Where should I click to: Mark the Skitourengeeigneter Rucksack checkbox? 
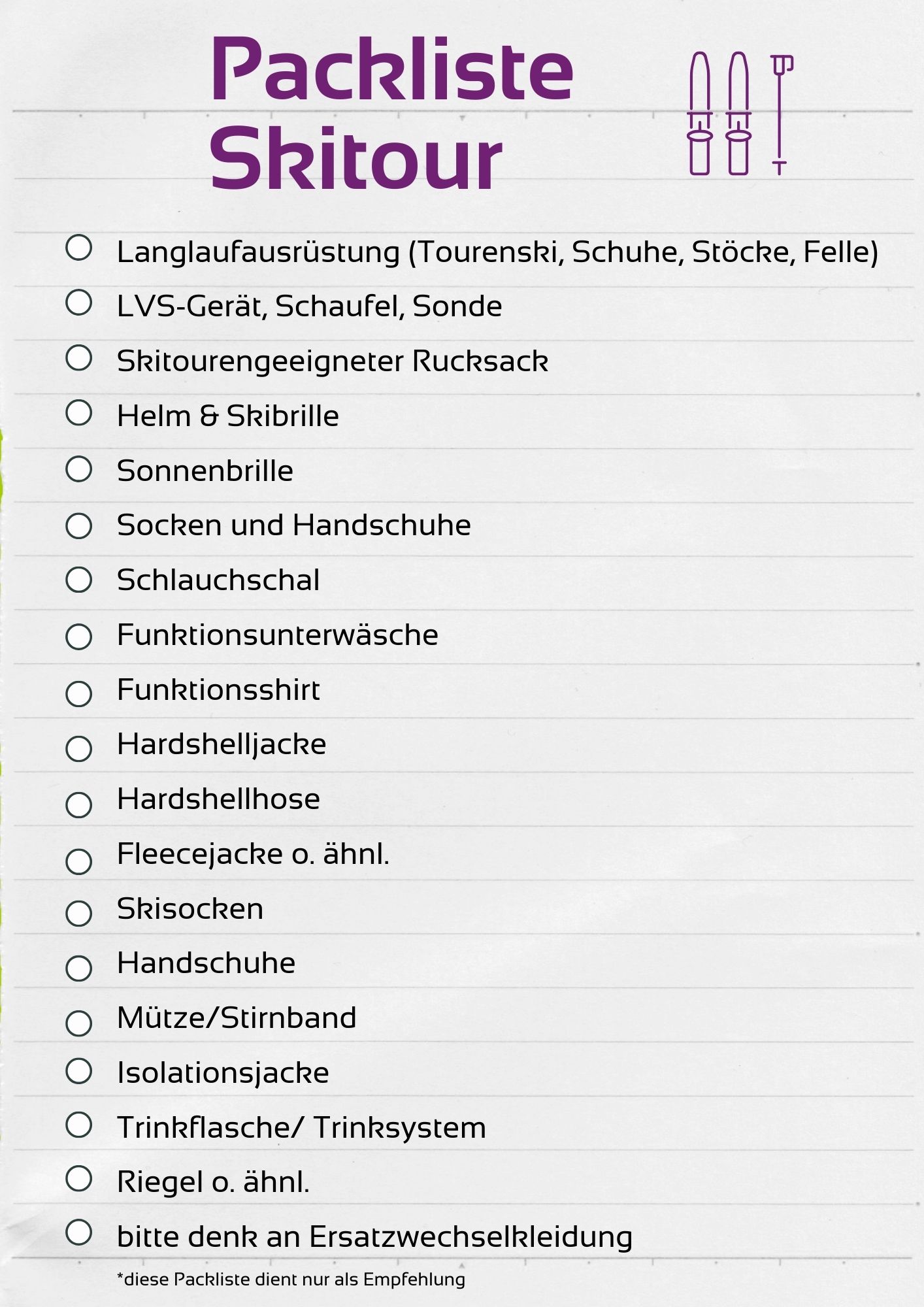coord(79,357)
